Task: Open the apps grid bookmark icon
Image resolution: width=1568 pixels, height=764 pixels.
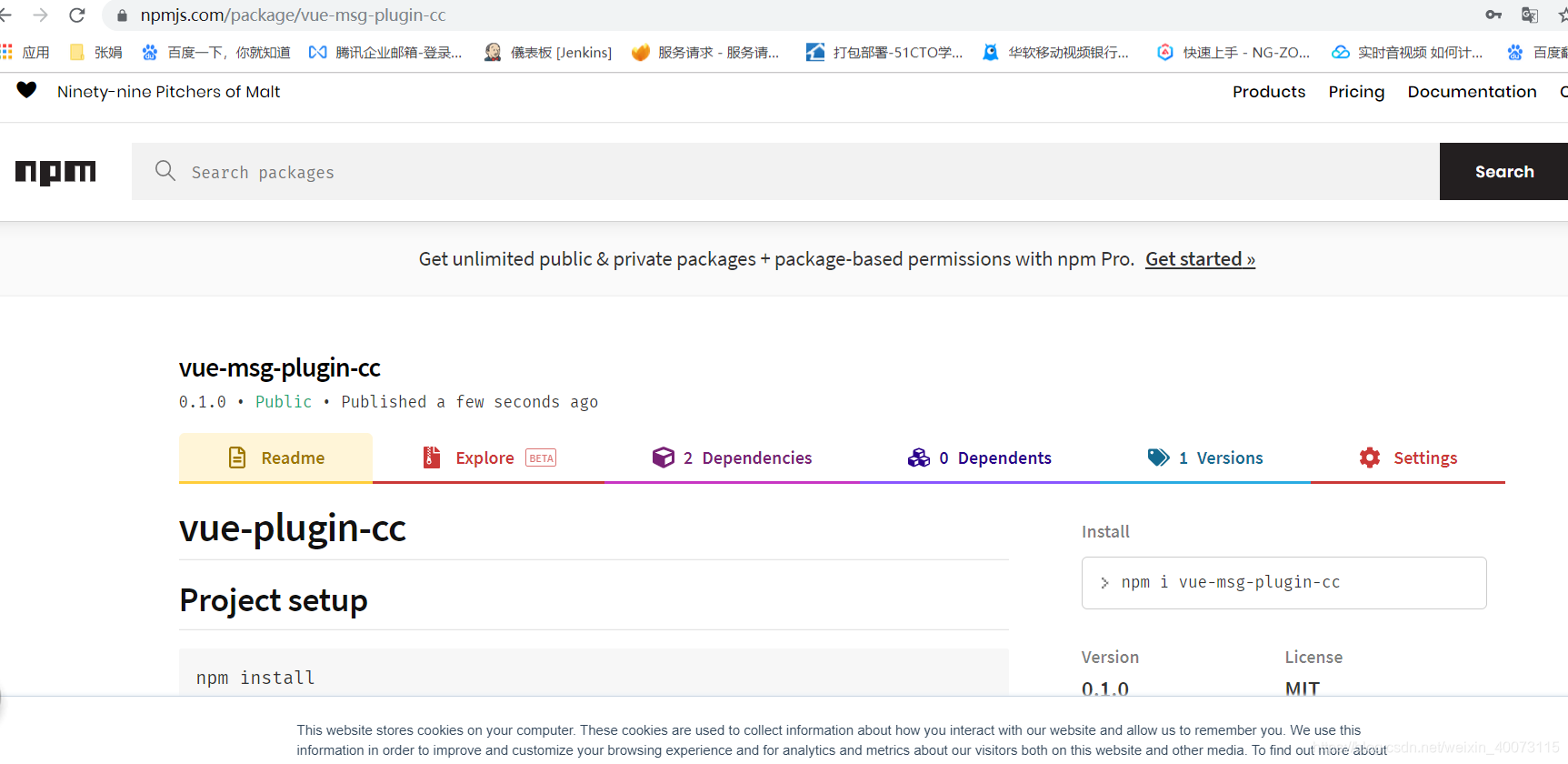Action: point(7,52)
